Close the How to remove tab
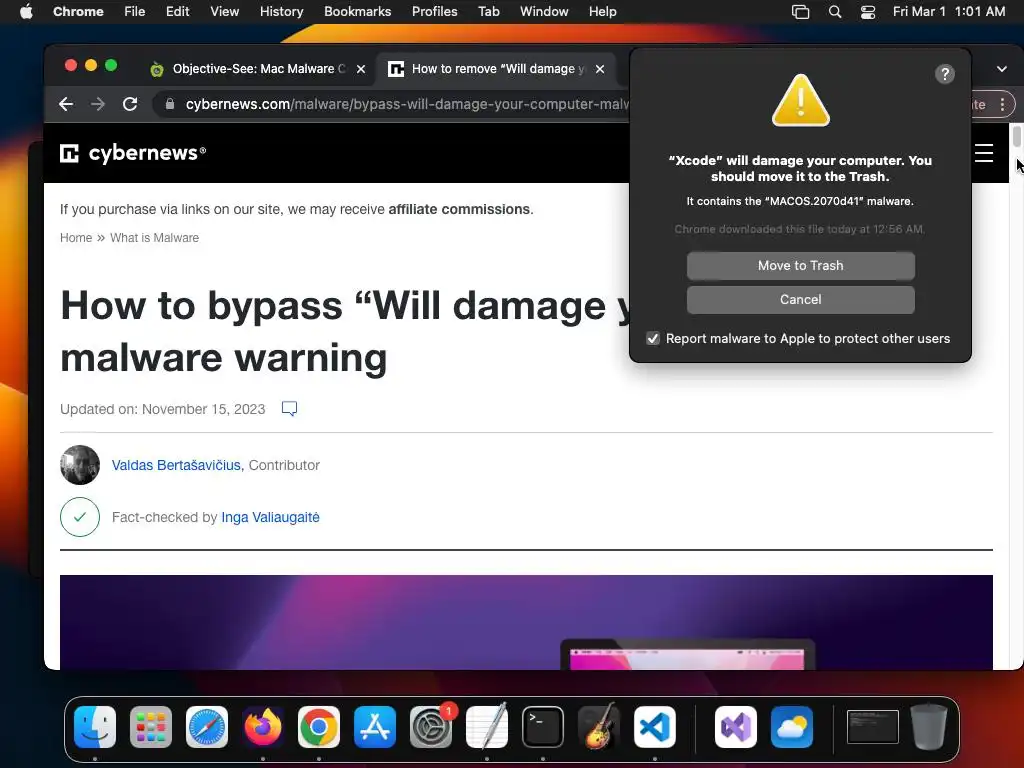 (x=600, y=69)
